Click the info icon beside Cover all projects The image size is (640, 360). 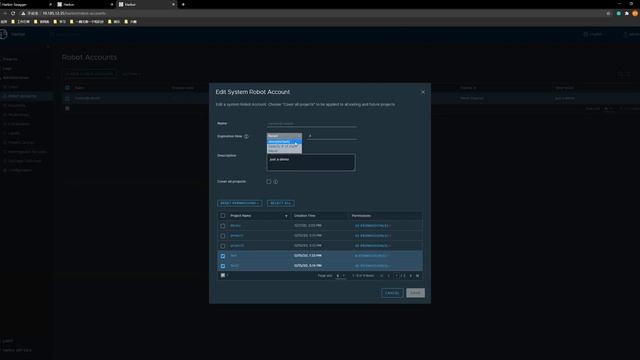click(276, 182)
